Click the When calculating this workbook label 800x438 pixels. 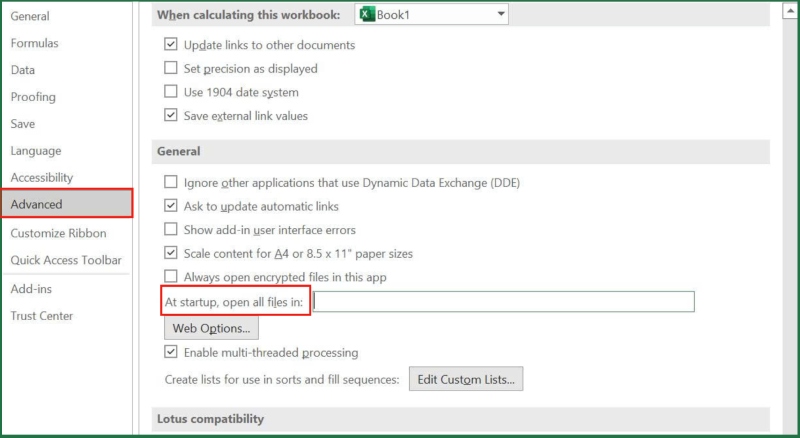248,15
